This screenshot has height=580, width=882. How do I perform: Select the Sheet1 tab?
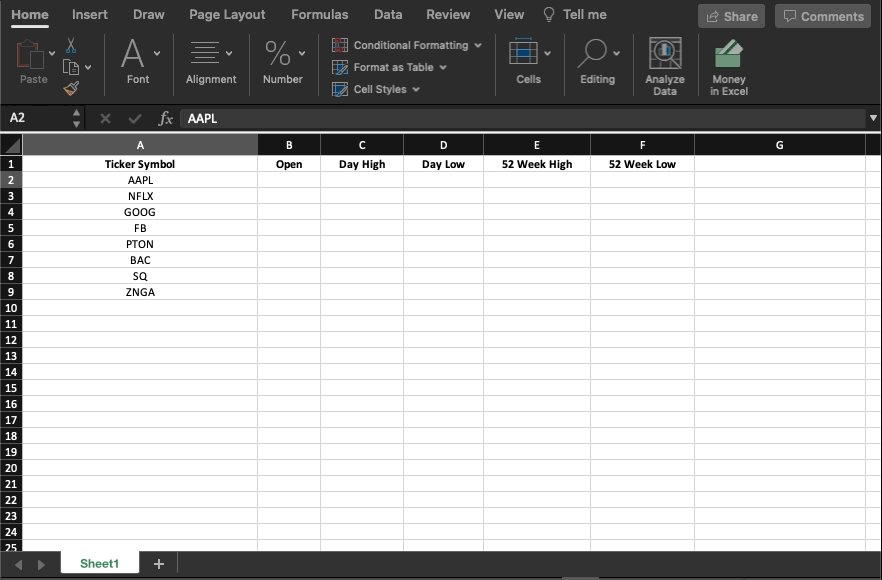(x=100, y=563)
